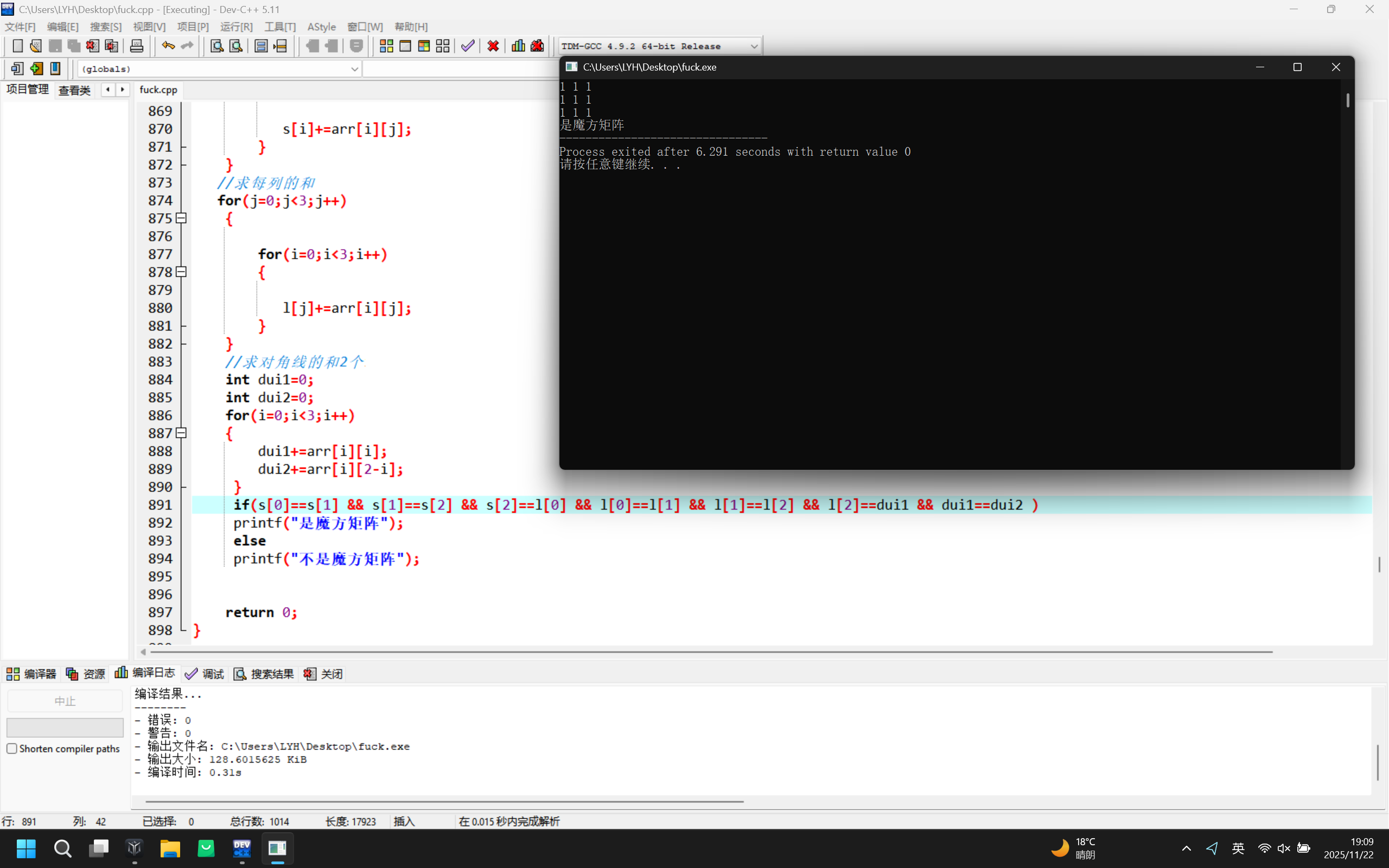This screenshot has width=1389, height=868.
Task: Click the Profile analysis bar chart icon
Action: pyautogui.click(x=518, y=46)
